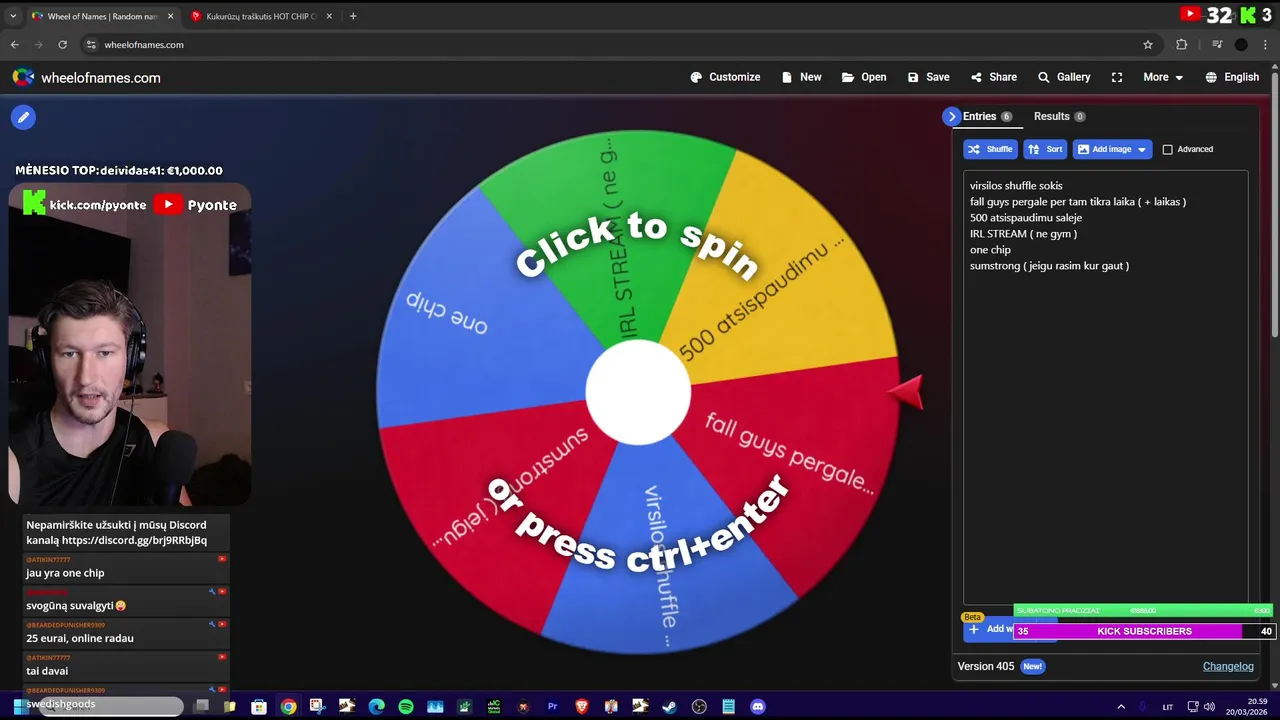This screenshot has height=720, width=1280.
Task: Open the Customize palette option
Action: click(725, 77)
